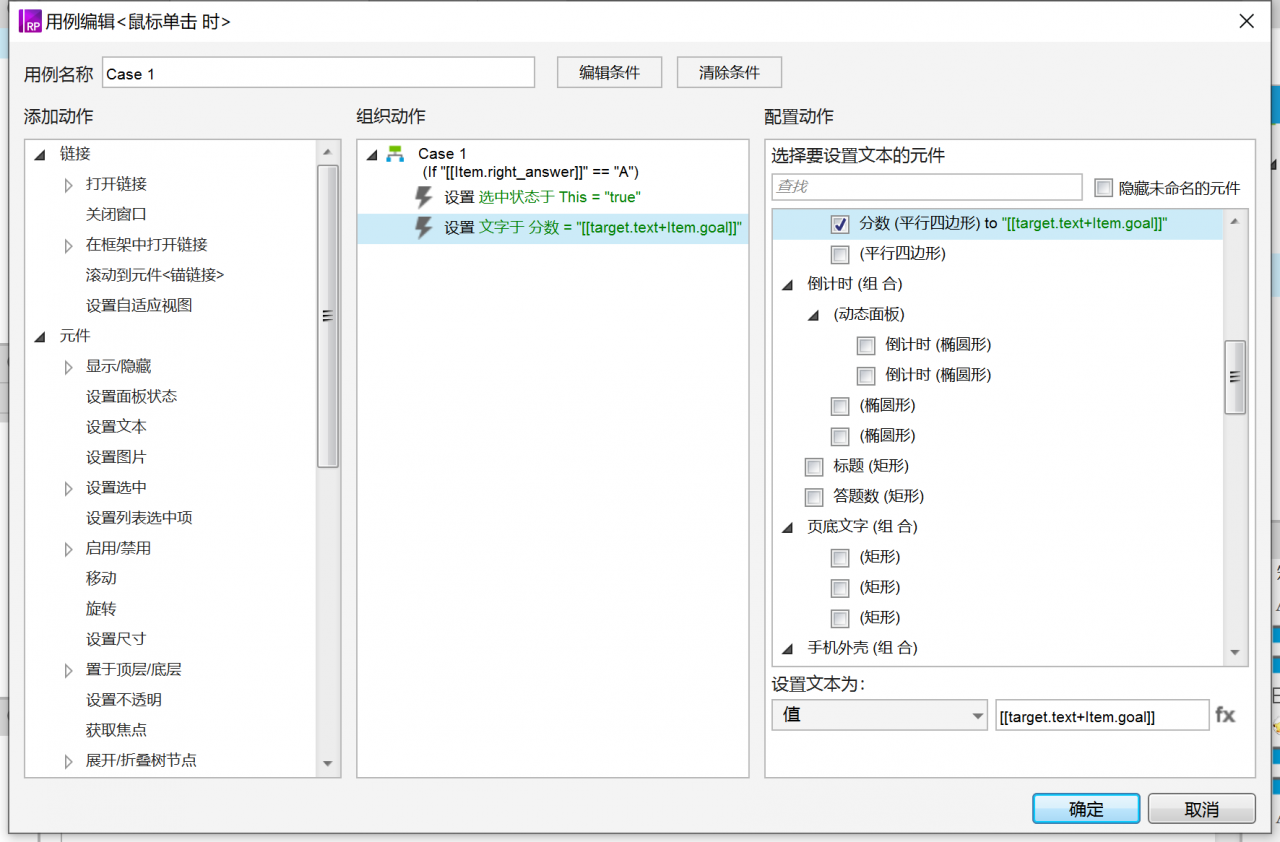Click the widget list scrollbar thumb

(x=1235, y=377)
